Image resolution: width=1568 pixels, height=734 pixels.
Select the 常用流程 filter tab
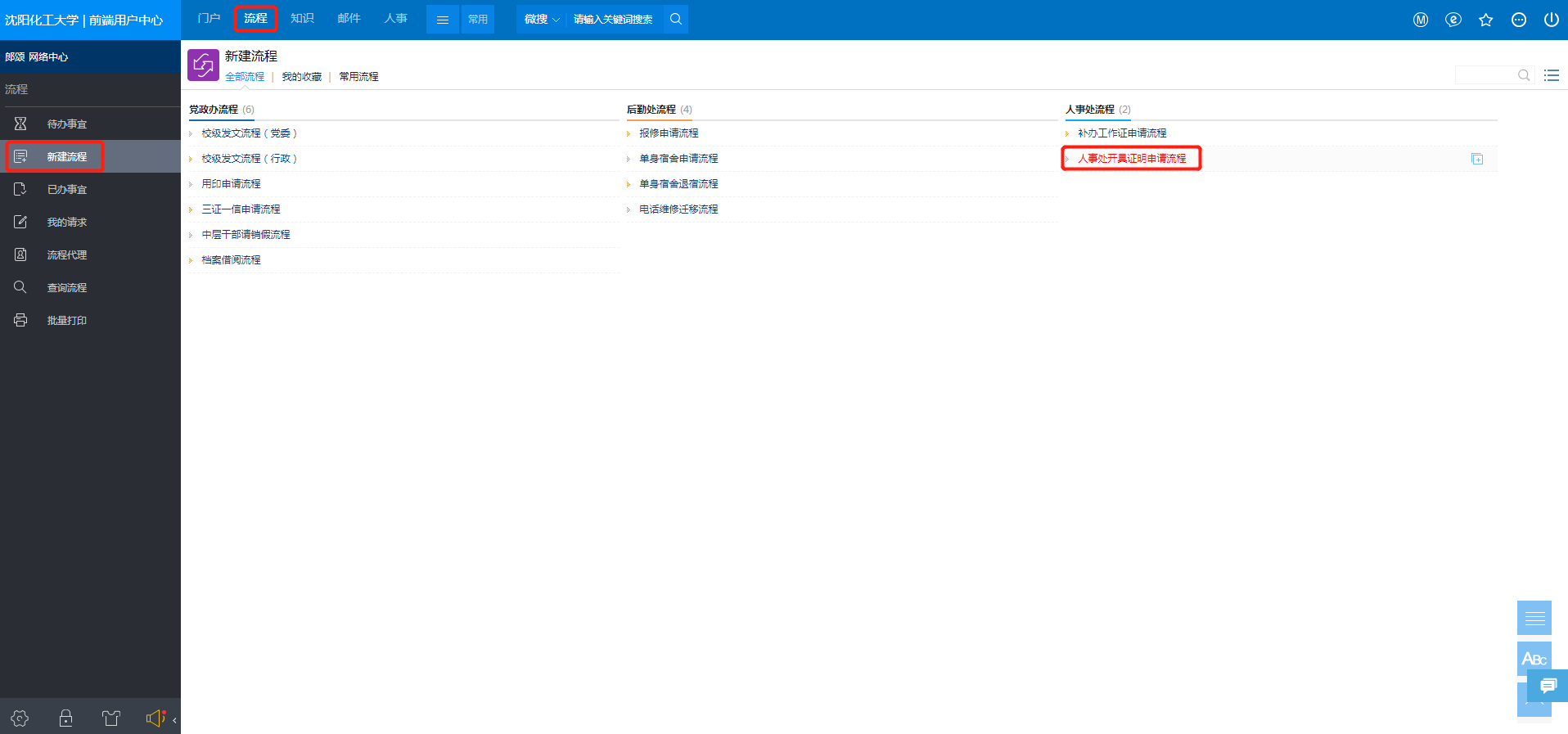pyautogui.click(x=358, y=76)
